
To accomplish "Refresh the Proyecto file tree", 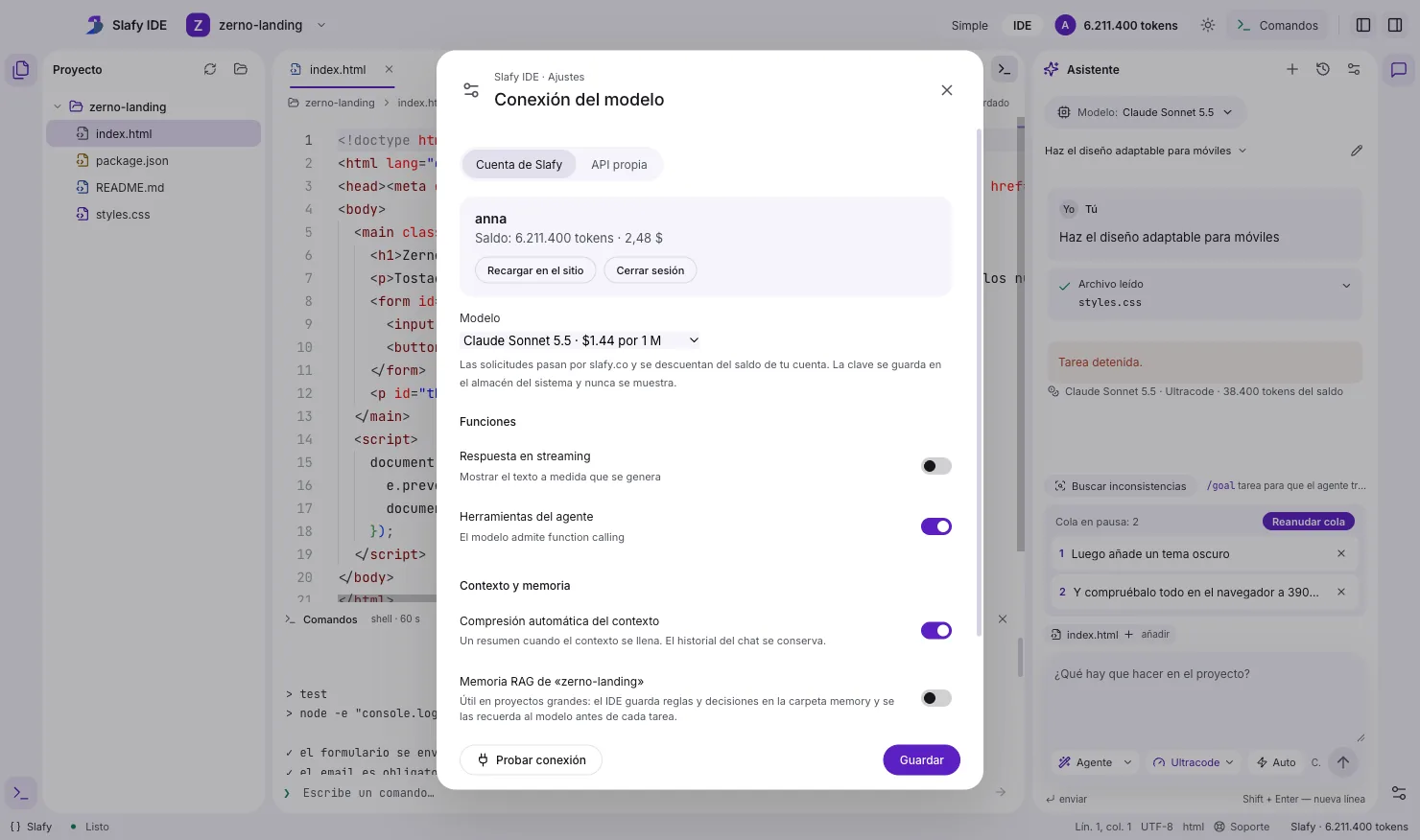I will tap(210, 69).
